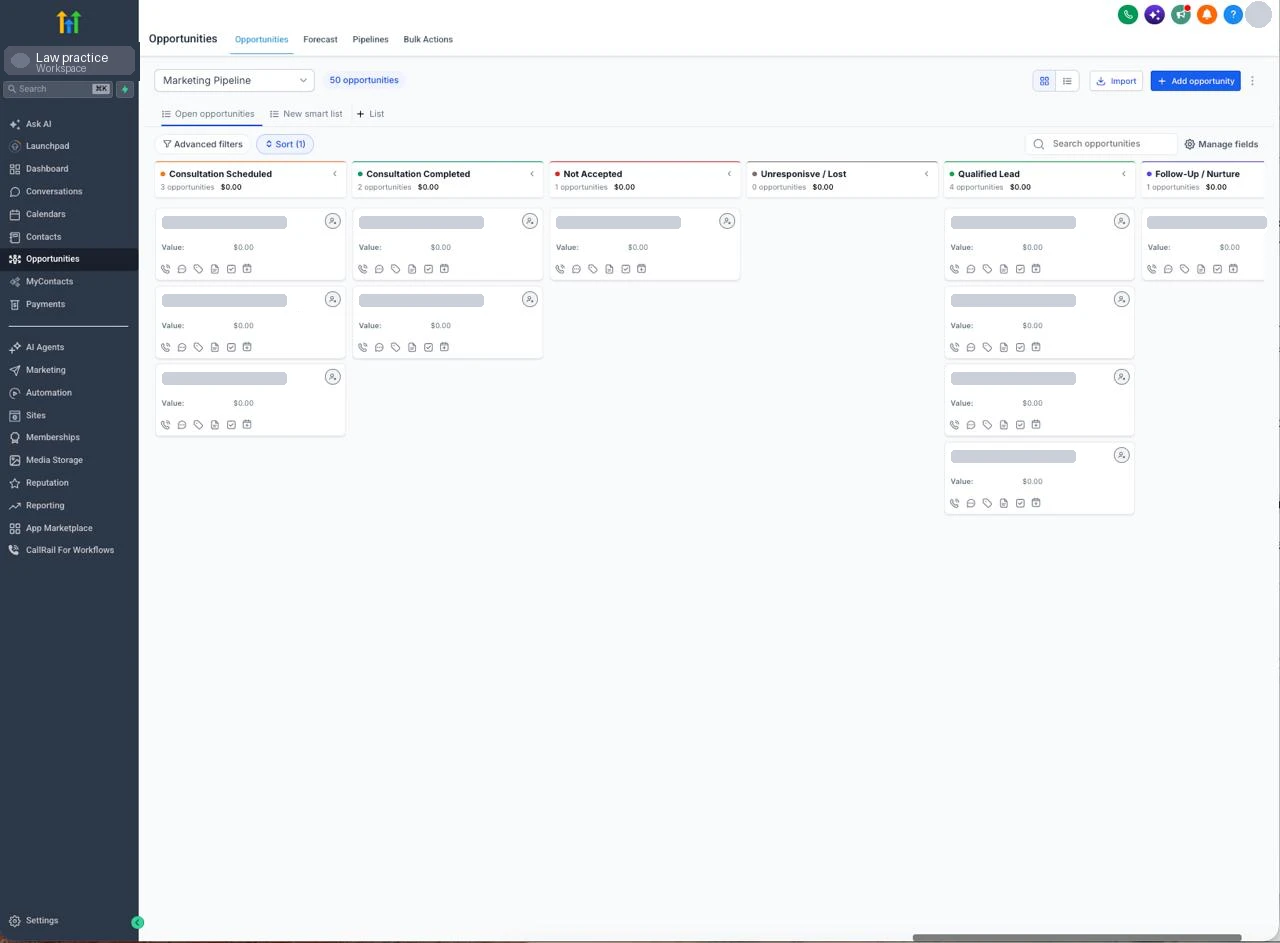Select the New smart list tab
1280x943 pixels.
[x=306, y=114]
